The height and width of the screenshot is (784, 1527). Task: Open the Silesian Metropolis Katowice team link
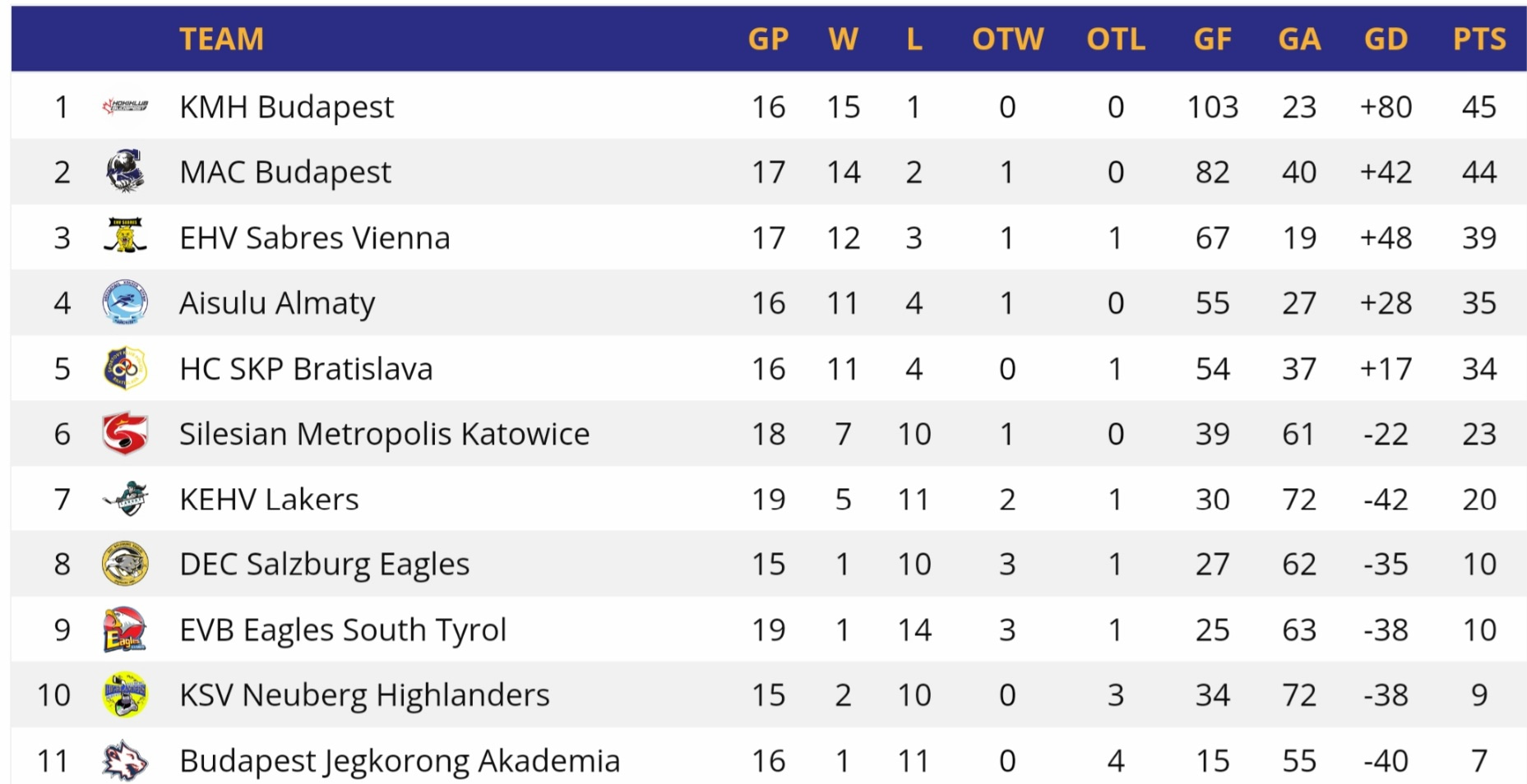tap(384, 434)
